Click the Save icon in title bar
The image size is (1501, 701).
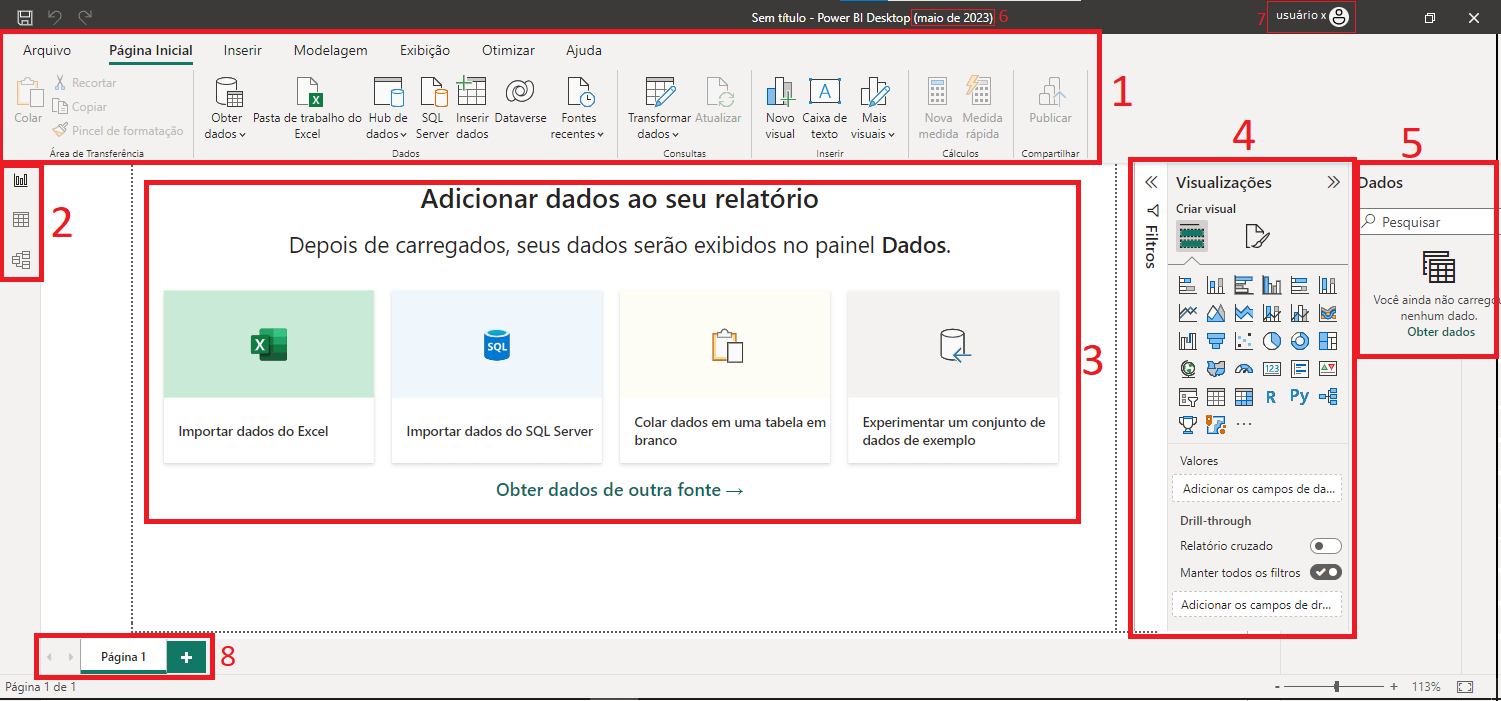25,17
